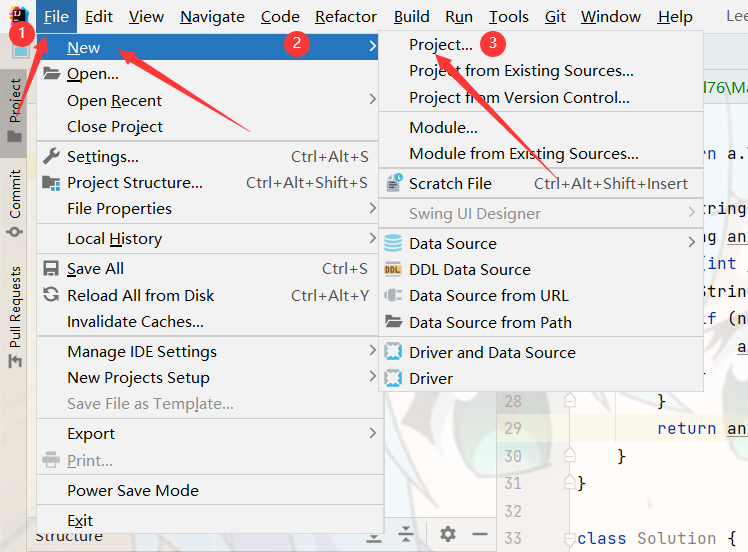Click the Project Structure icon

pos(51,183)
